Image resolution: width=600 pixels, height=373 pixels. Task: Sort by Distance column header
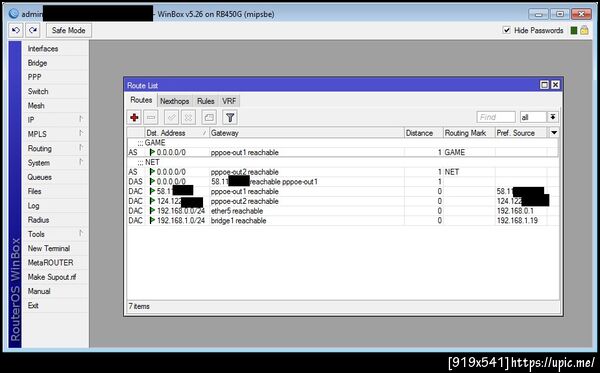tap(424, 133)
